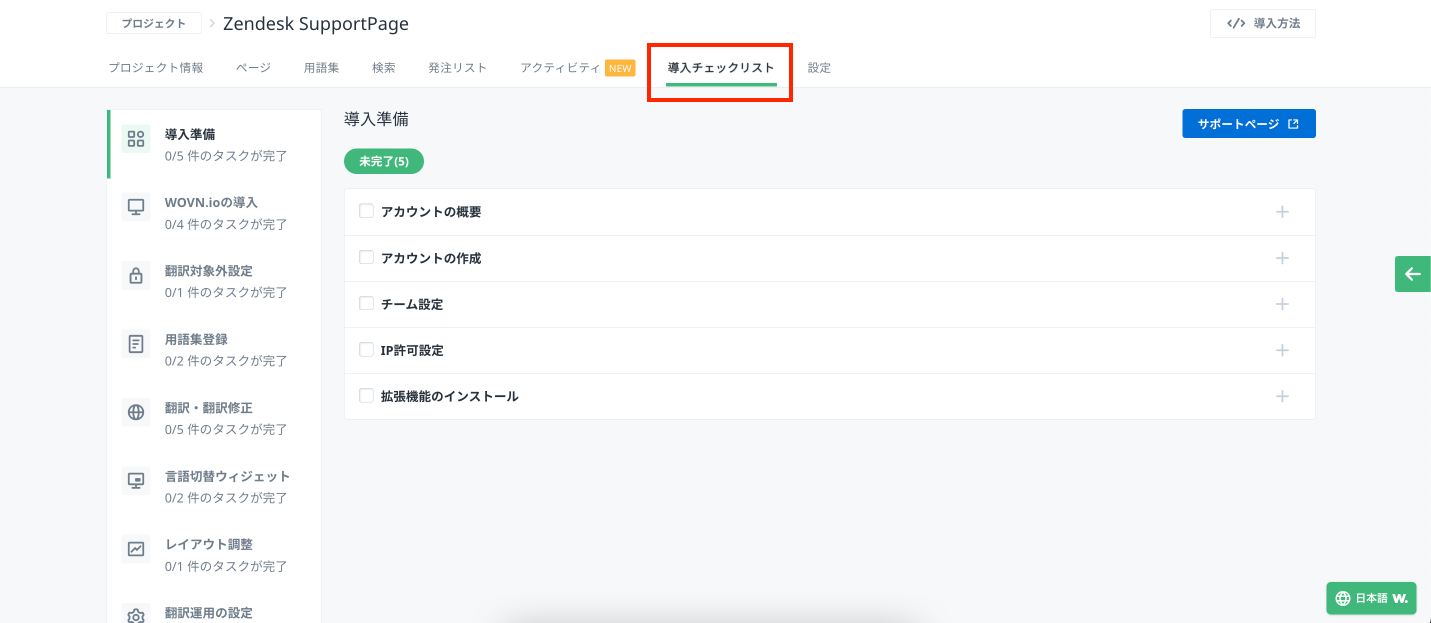Image resolution: width=1431 pixels, height=623 pixels.
Task: Switch to the 用語集 tab
Action: tap(321, 68)
